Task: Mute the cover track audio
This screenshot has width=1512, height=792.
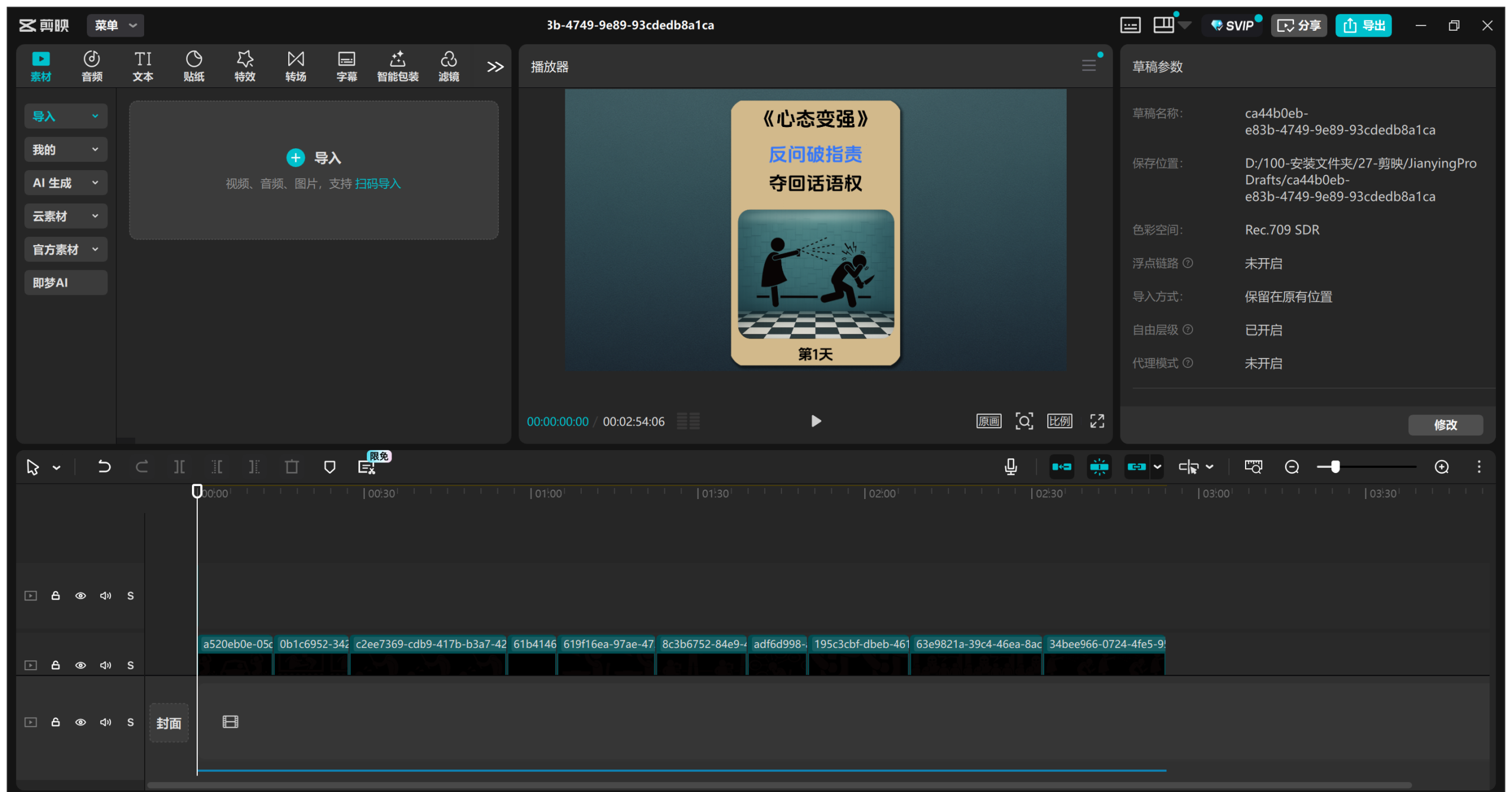Action: click(106, 722)
